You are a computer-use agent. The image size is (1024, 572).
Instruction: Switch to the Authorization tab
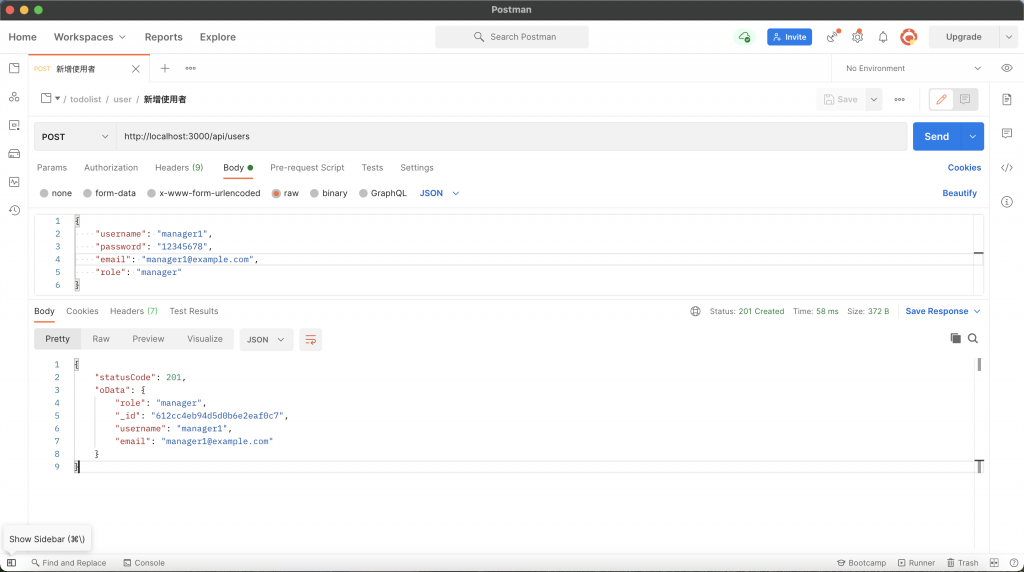click(x=111, y=168)
